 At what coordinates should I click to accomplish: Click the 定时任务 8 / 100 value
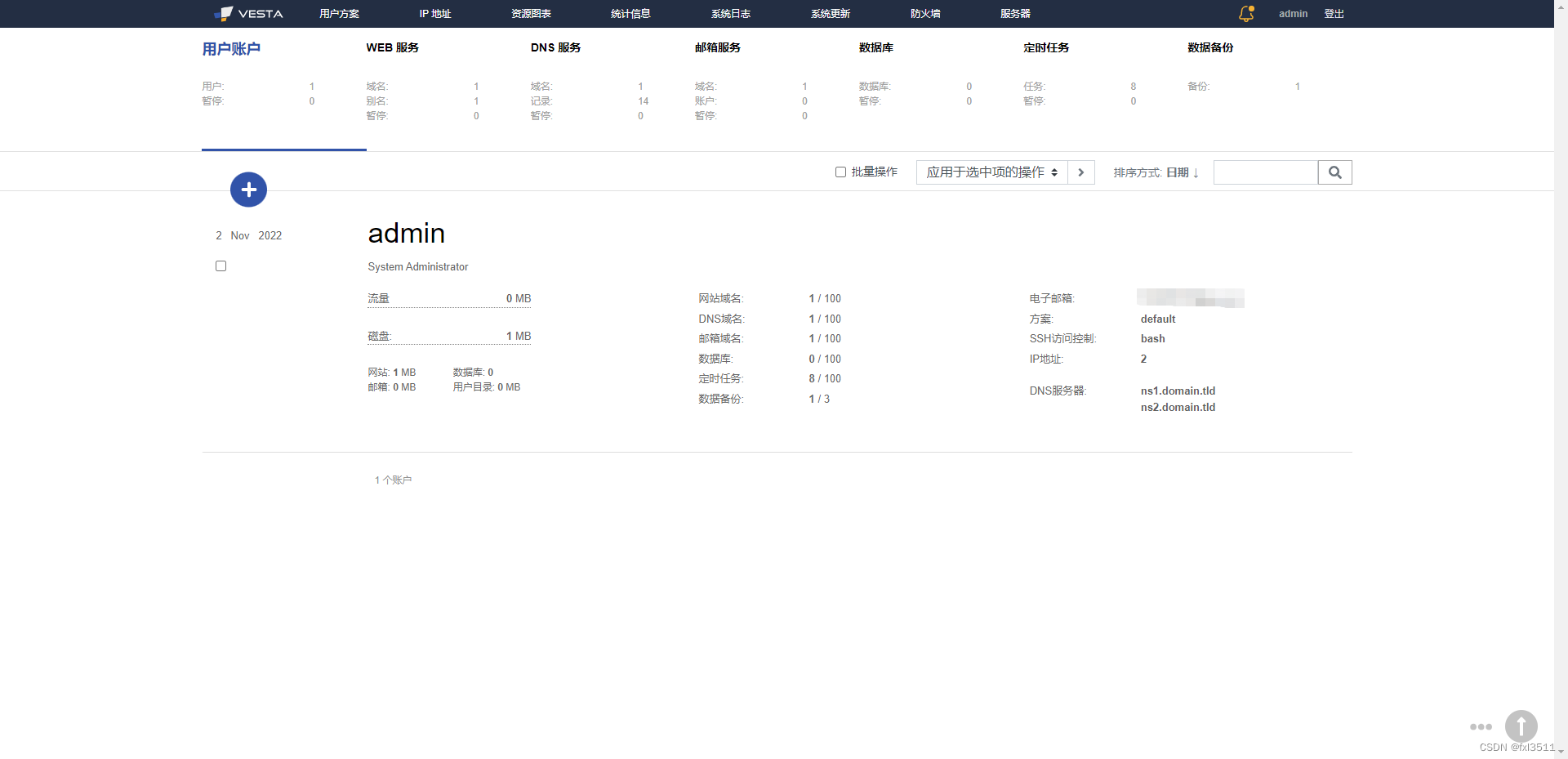tap(825, 378)
